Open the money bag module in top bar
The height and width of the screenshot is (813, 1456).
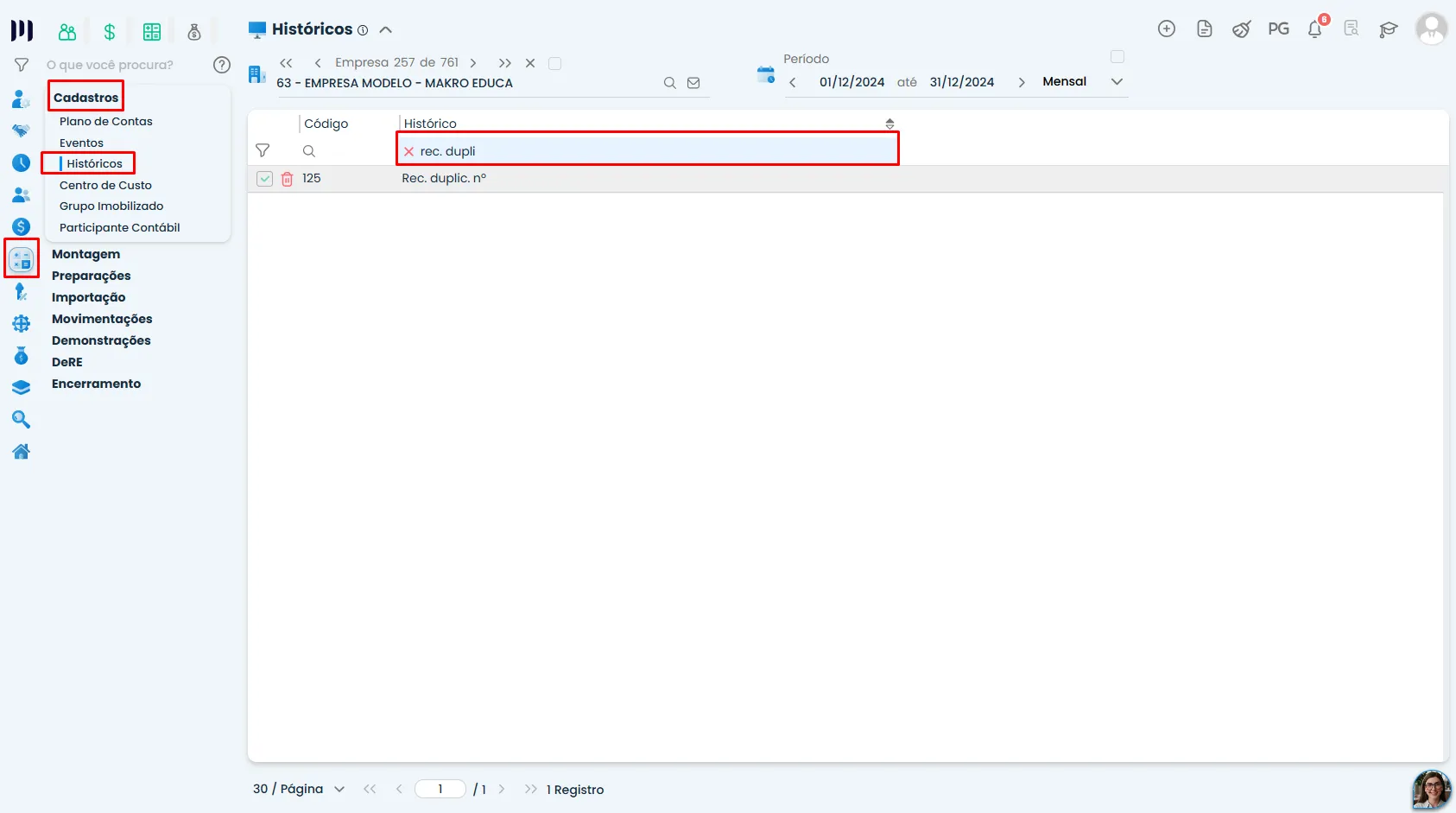(194, 32)
